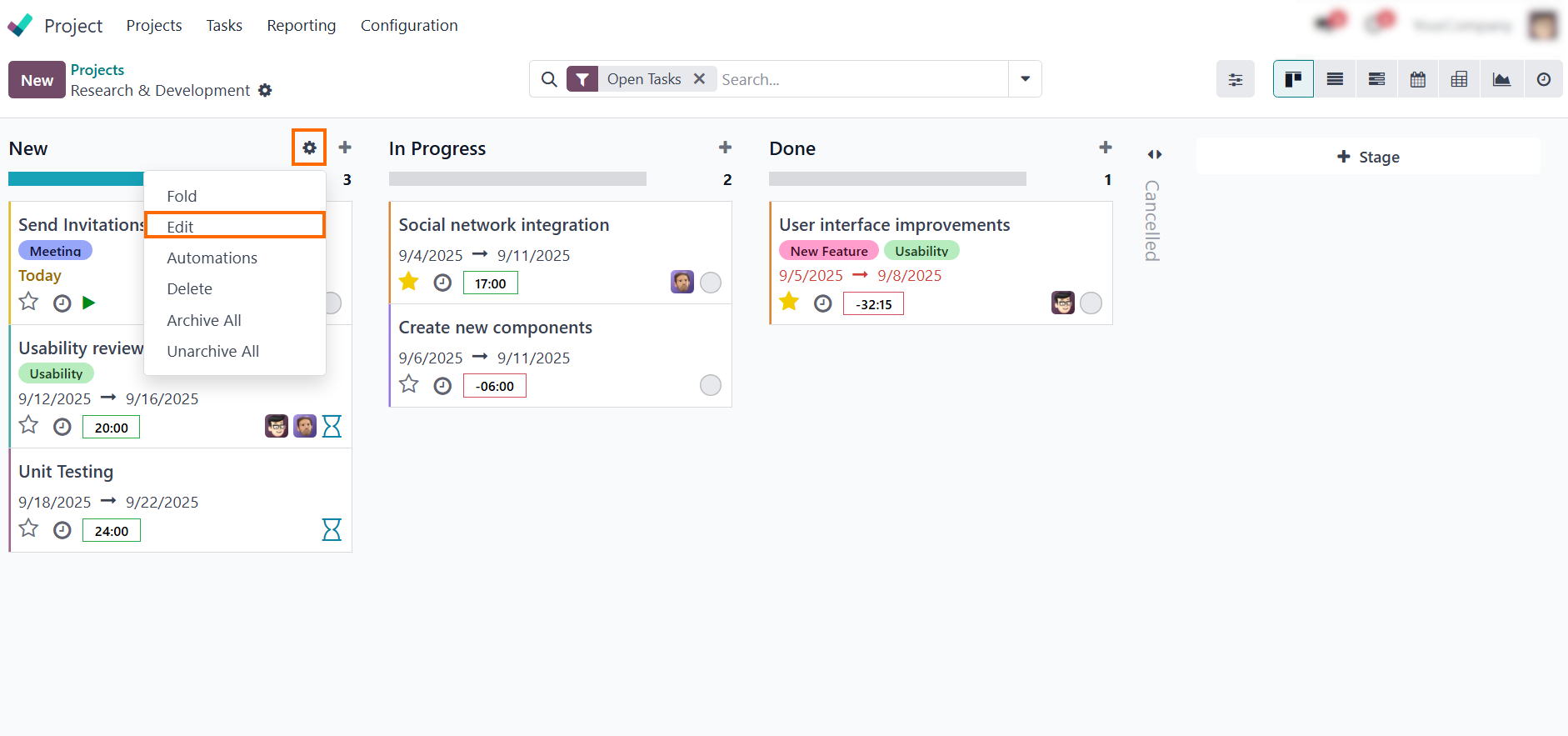Unfold the Cancelled column
Viewport: 1568px width, 736px height.
tap(1154, 155)
